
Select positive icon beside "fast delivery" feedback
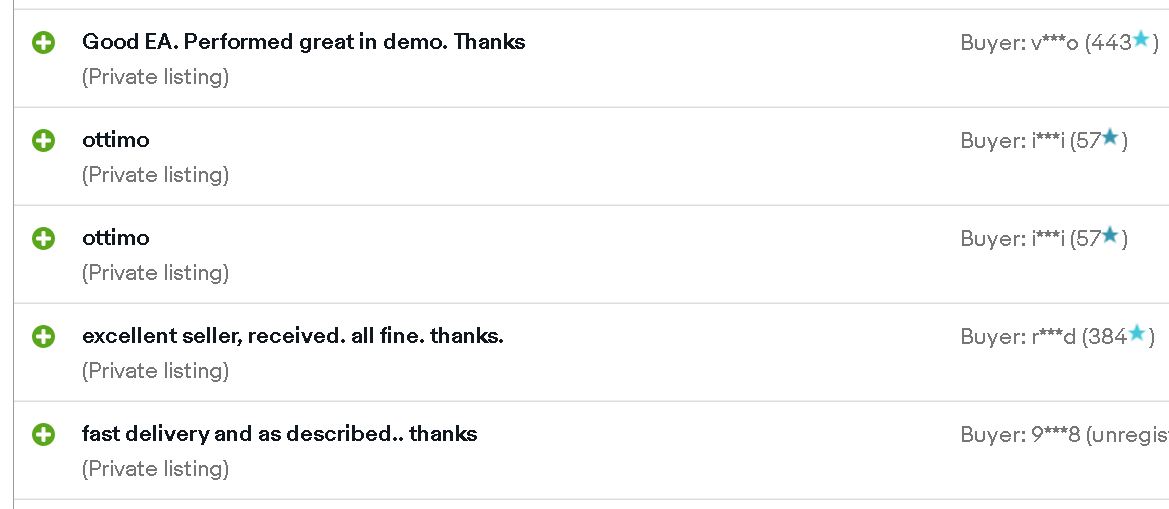(43, 434)
